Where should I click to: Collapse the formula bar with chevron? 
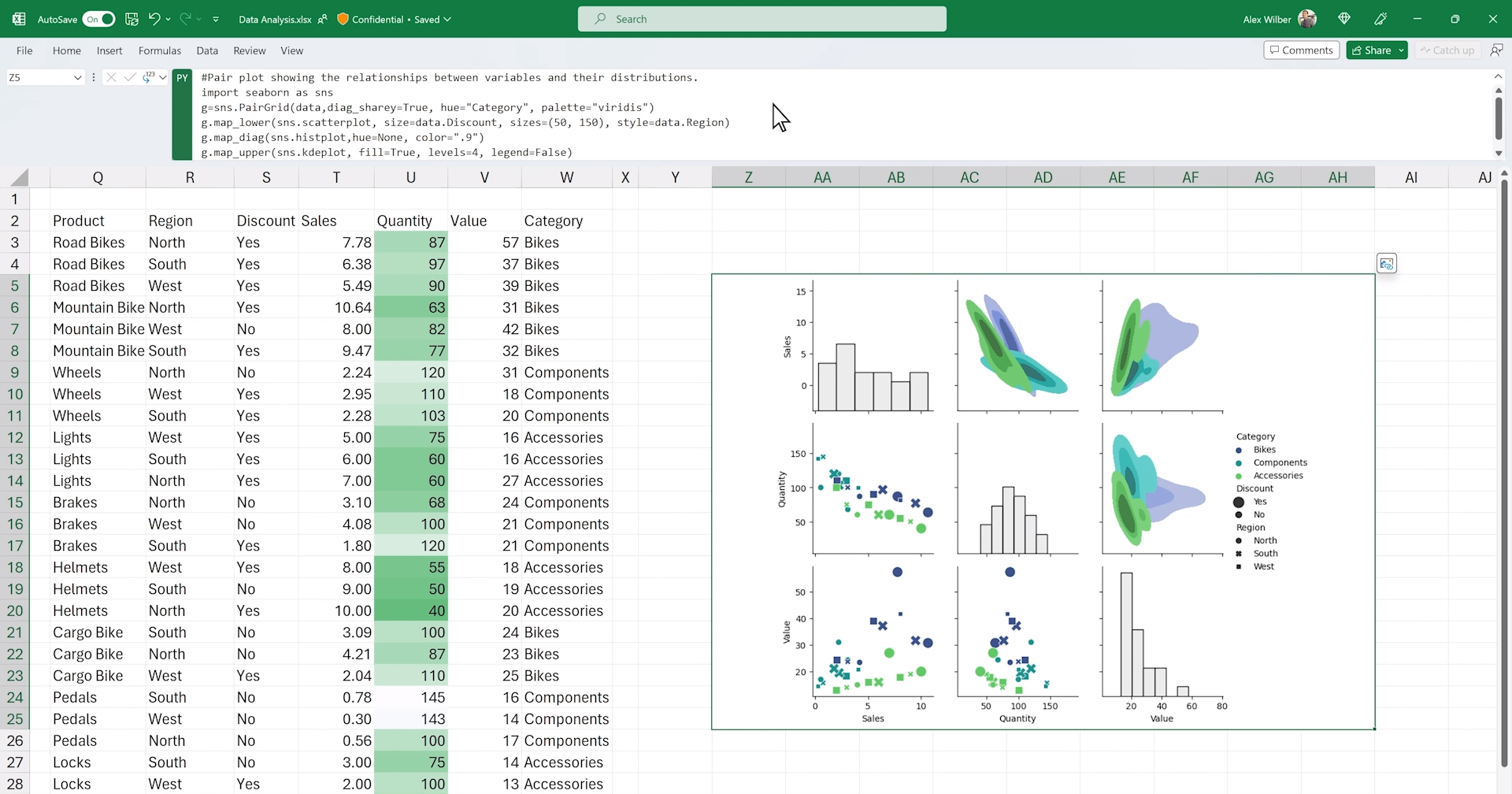(1498, 76)
